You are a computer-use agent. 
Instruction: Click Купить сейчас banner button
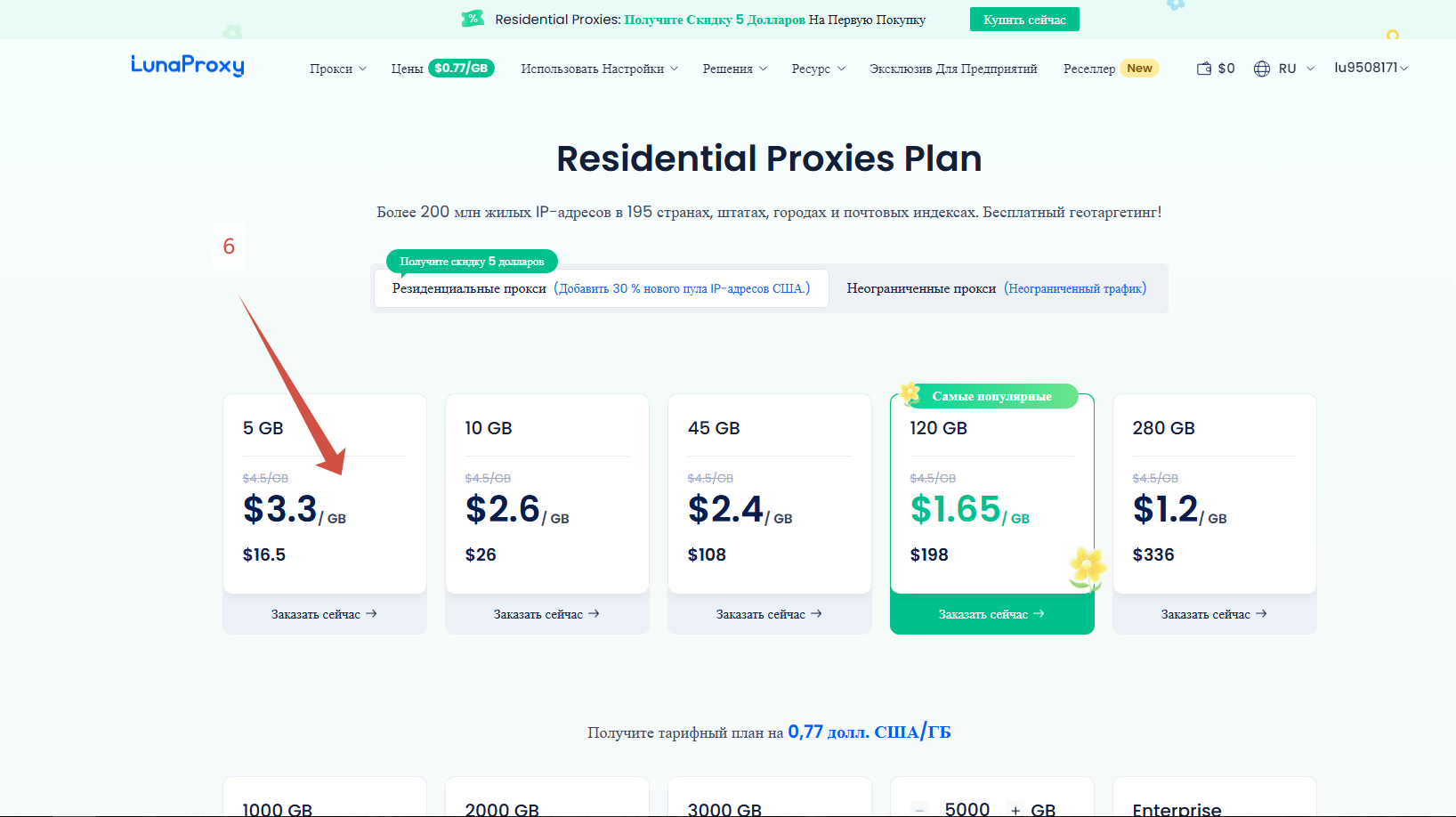[x=1024, y=20]
